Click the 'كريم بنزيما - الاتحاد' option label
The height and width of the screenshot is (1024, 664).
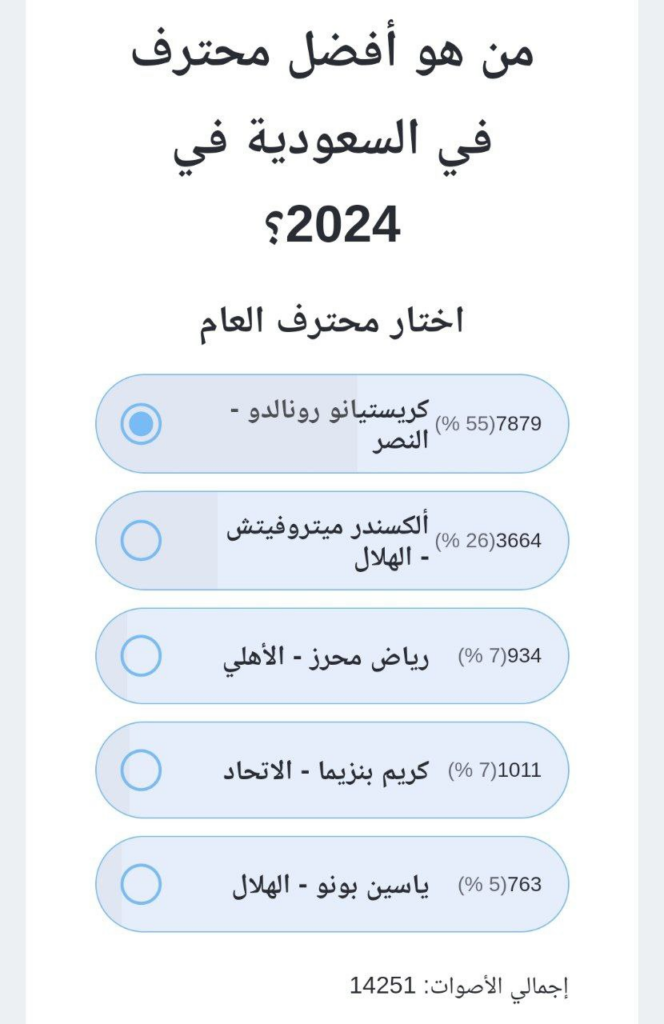(325, 771)
